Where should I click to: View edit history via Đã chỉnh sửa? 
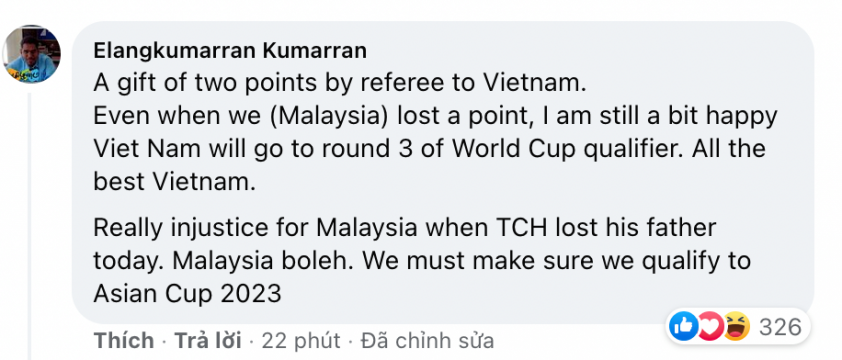[427, 340]
